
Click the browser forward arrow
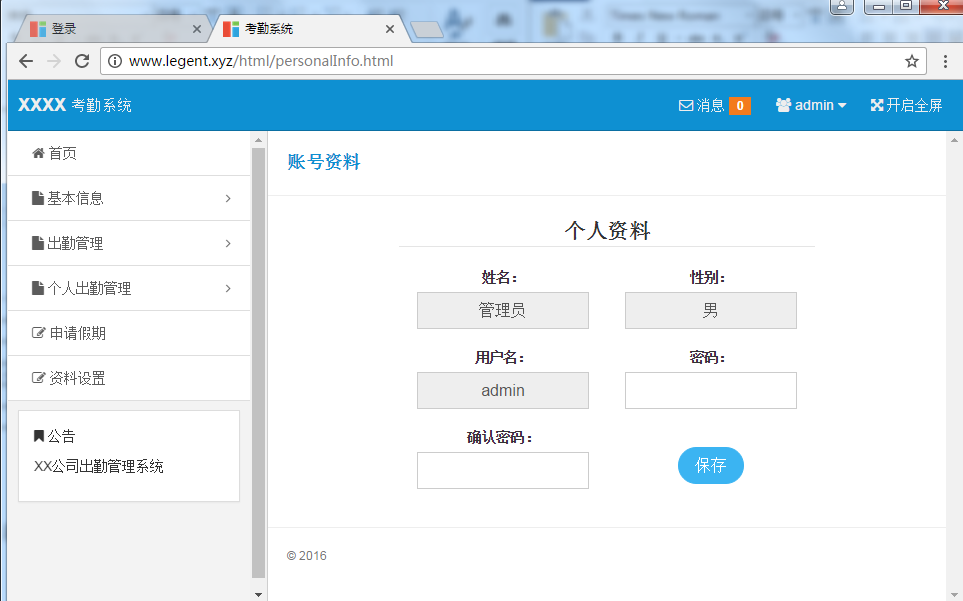(54, 61)
